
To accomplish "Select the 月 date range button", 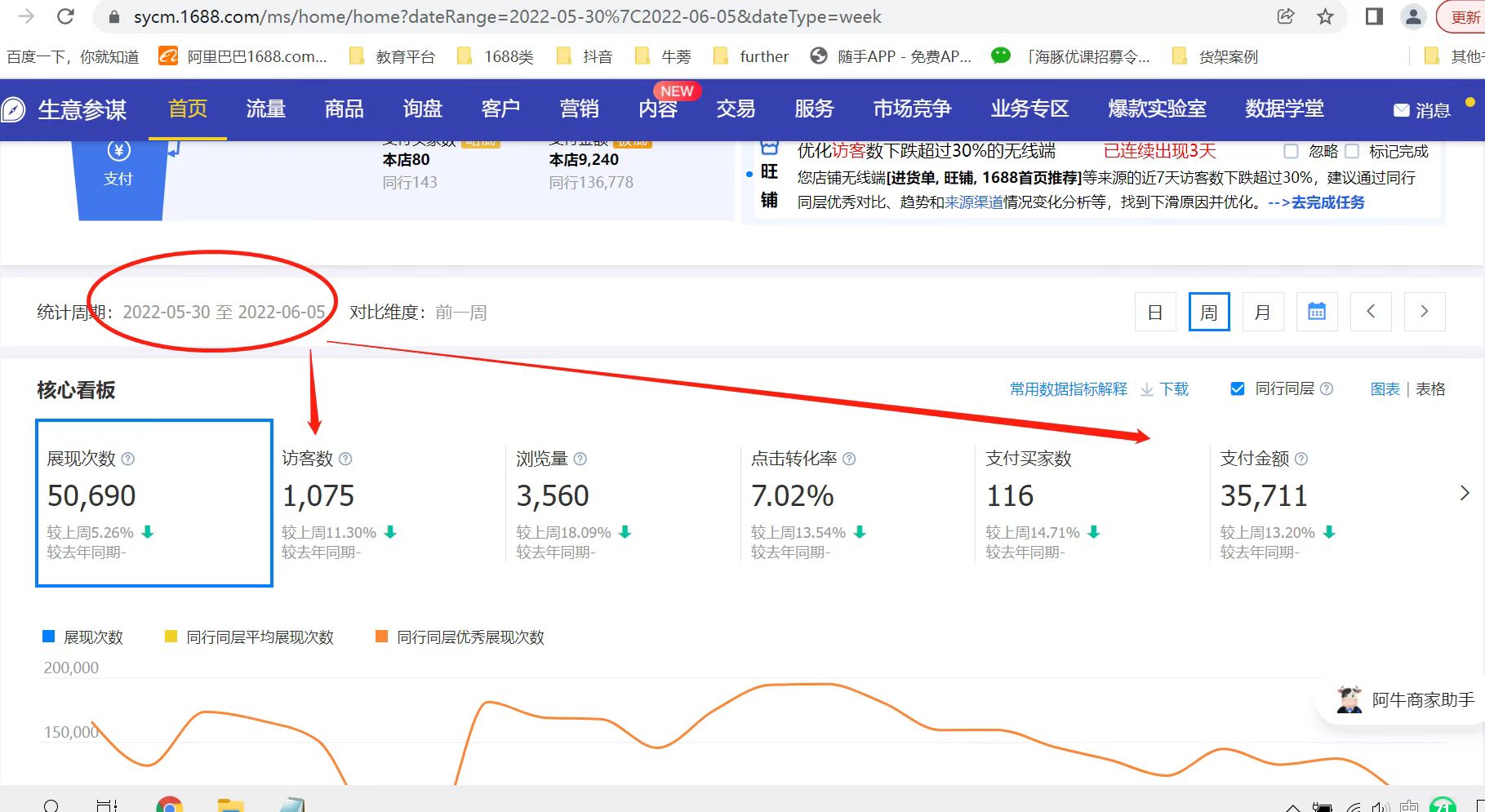I will tap(1262, 312).
